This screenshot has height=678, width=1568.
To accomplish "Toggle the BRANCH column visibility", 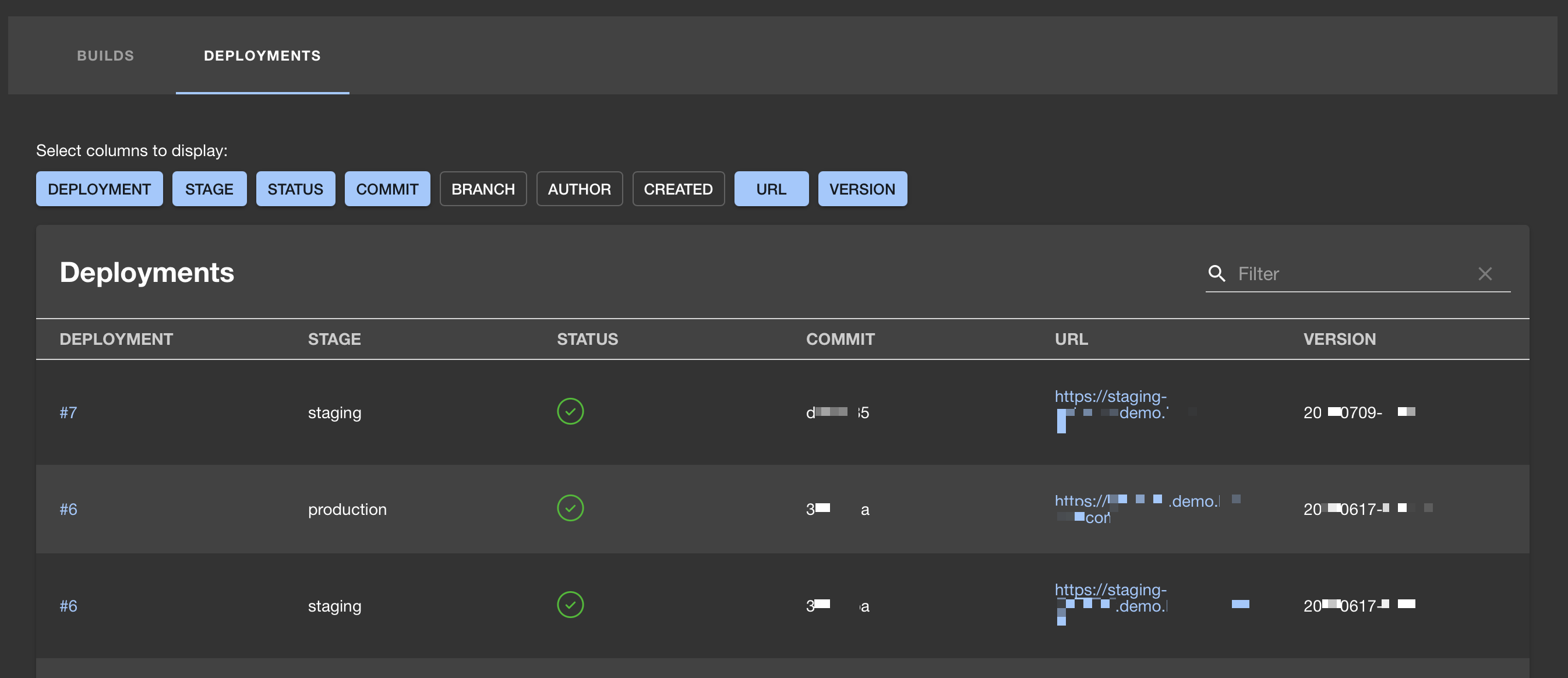I will 483,189.
